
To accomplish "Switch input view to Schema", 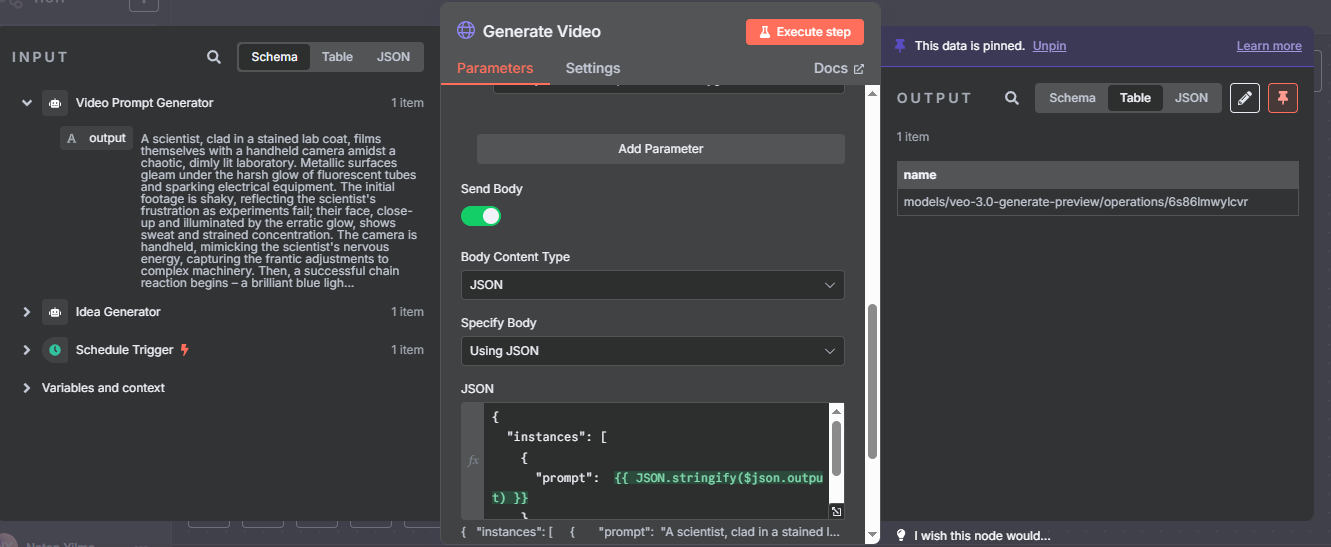I will [x=274, y=57].
